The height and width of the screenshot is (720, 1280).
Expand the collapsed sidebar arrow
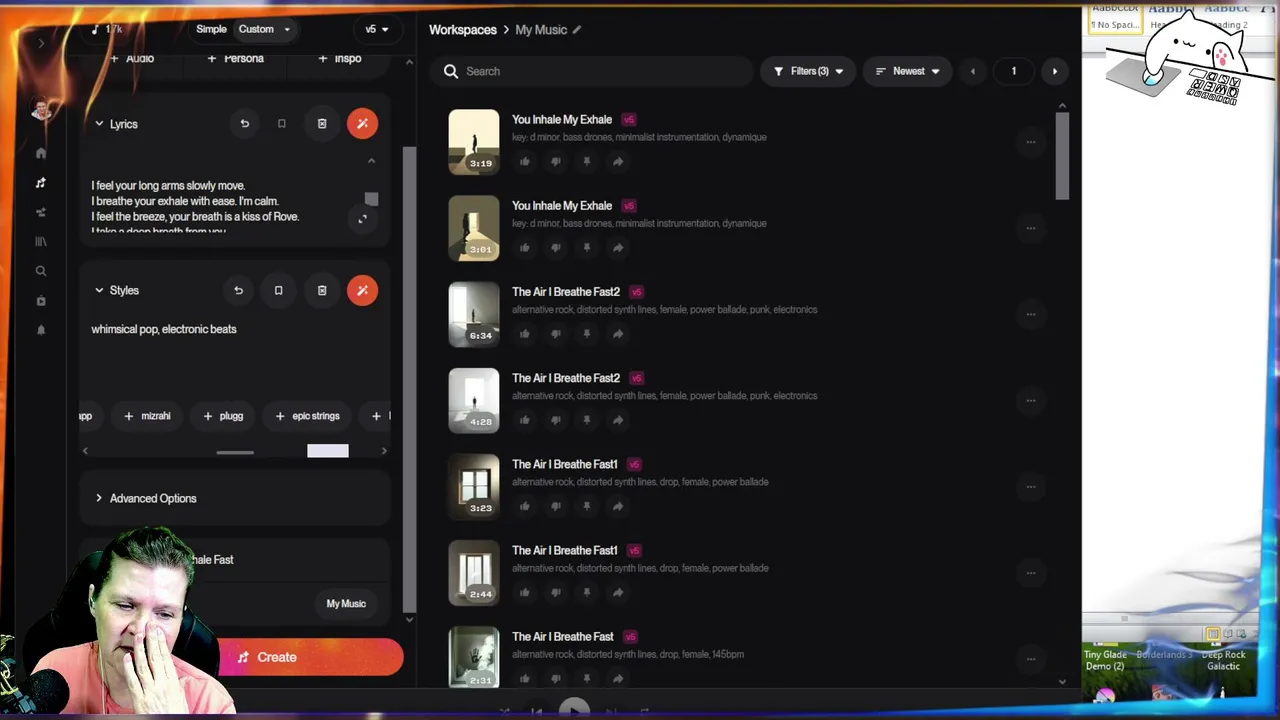[41, 43]
